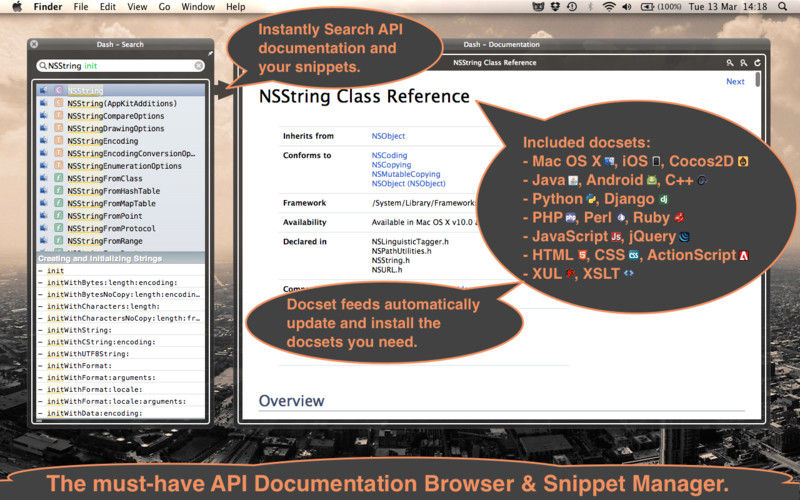Select the initWithFormat:locale: method

click(121, 389)
